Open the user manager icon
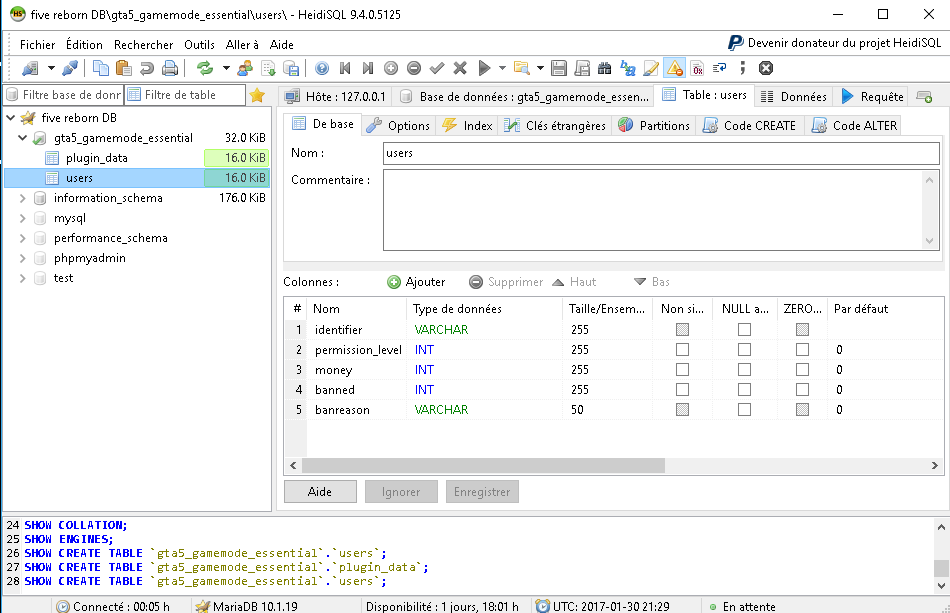The width and height of the screenshot is (950, 613). click(x=245, y=68)
